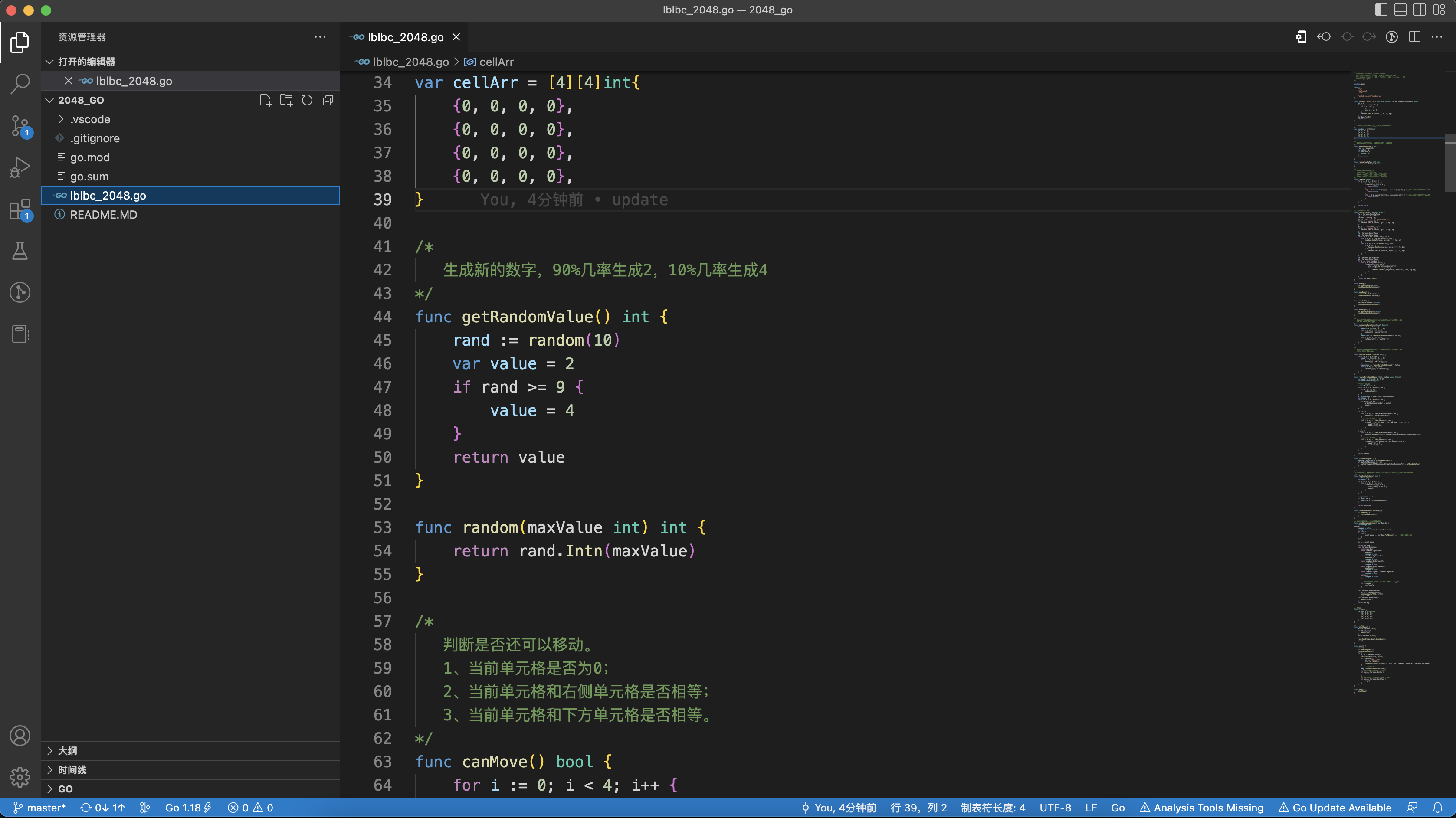This screenshot has height=818, width=1456.
Task: Open the Search view in activity bar
Action: (x=20, y=84)
